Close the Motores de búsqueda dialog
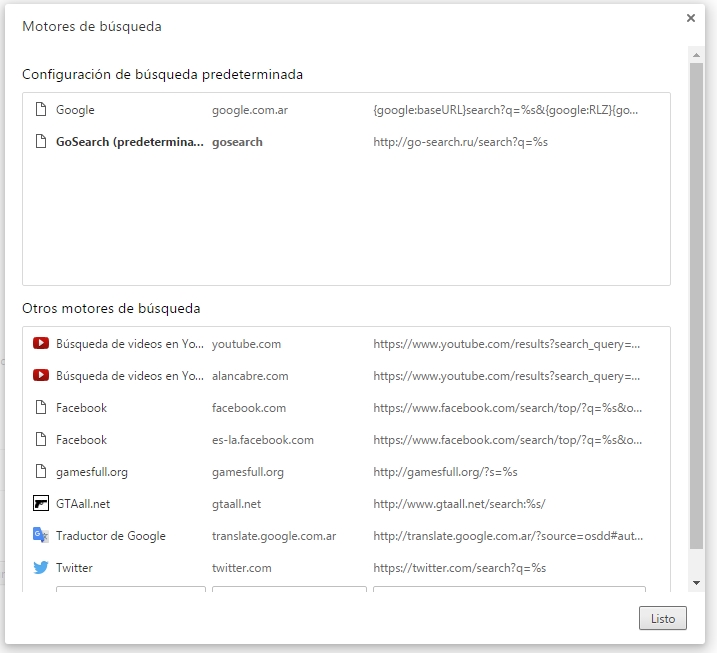The image size is (717, 653). [690, 18]
